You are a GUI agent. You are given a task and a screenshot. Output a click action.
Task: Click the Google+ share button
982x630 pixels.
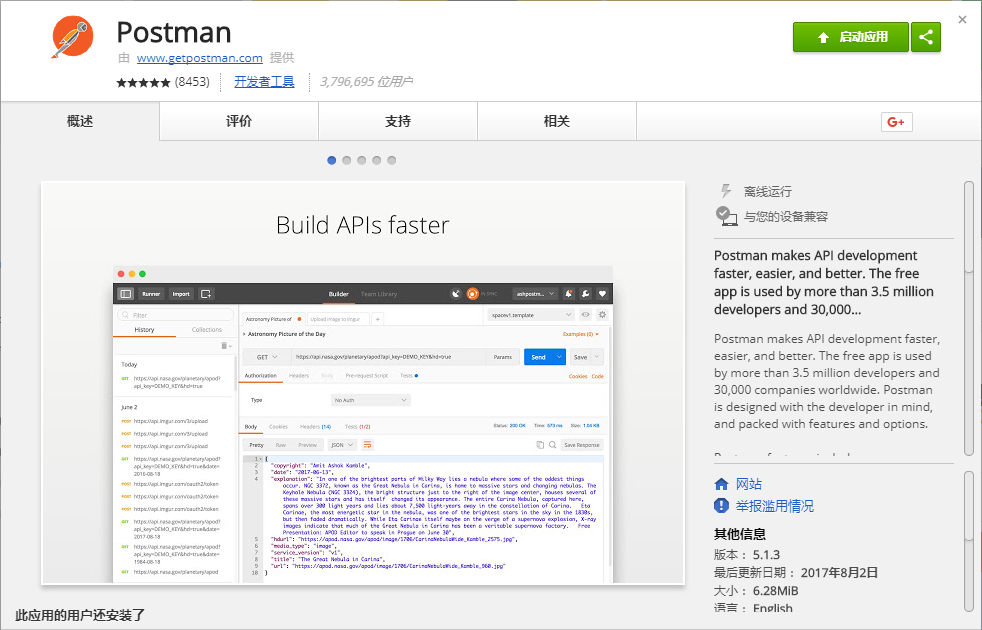click(896, 122)
